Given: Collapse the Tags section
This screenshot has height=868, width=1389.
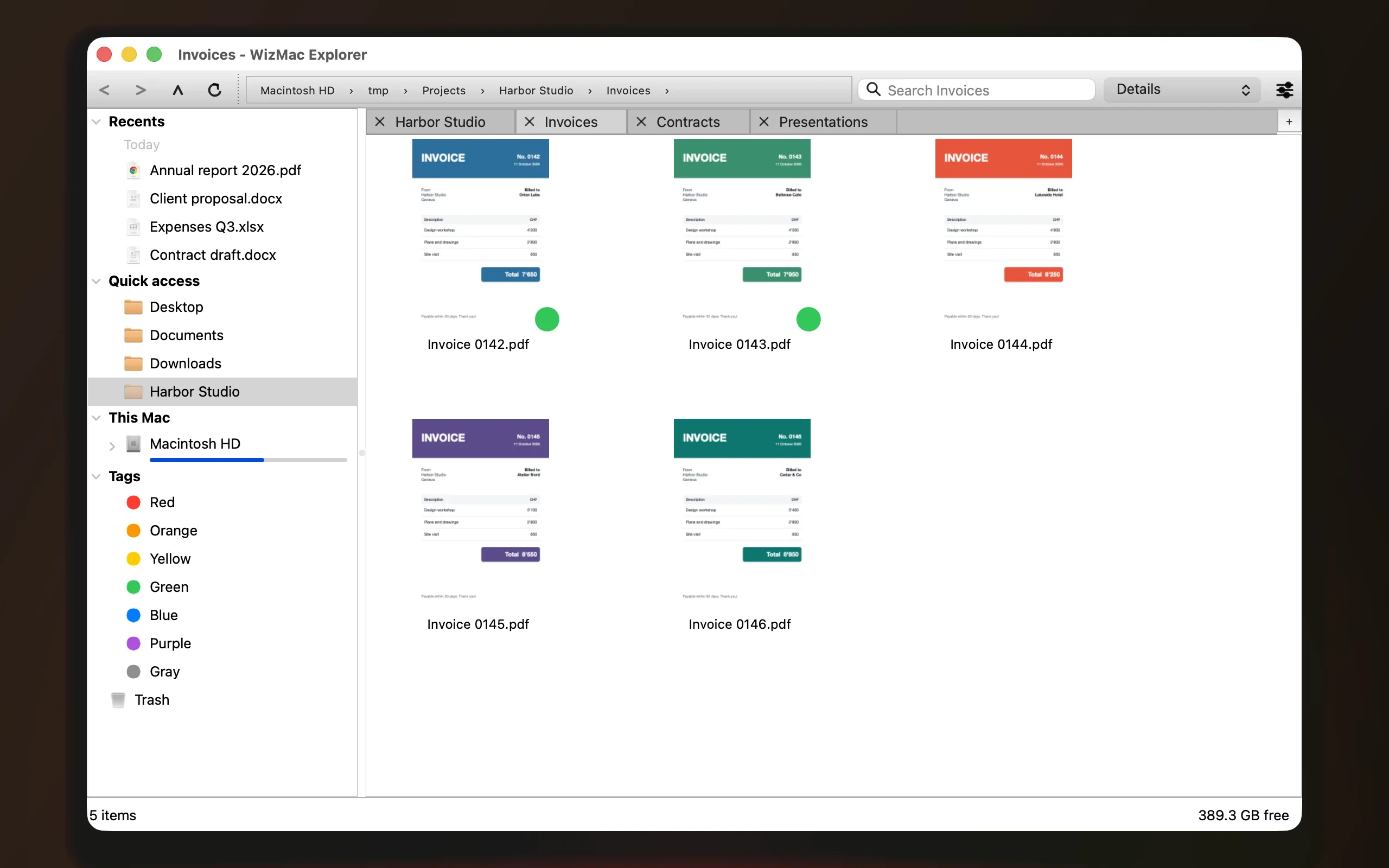Looking at the screenshot, I should coord(97,476).
